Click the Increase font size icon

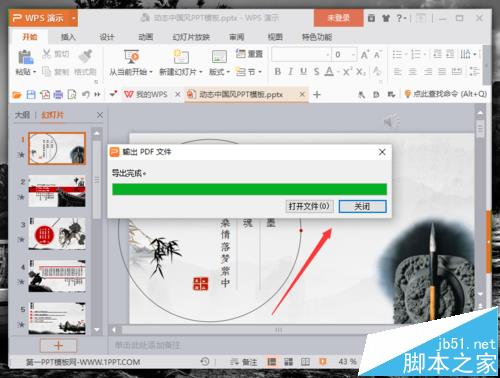pyautogui.click(x=365, y=55)
